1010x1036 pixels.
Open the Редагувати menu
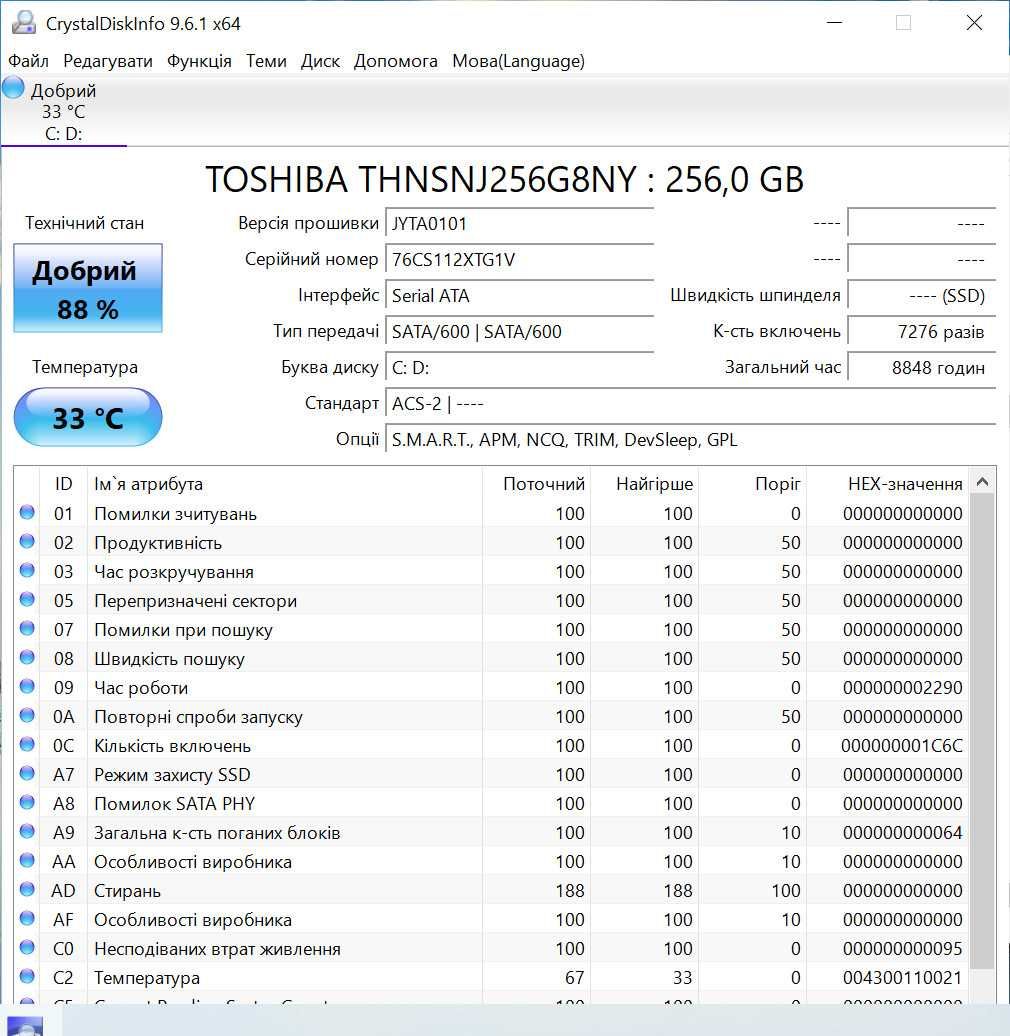click(108, 61)
